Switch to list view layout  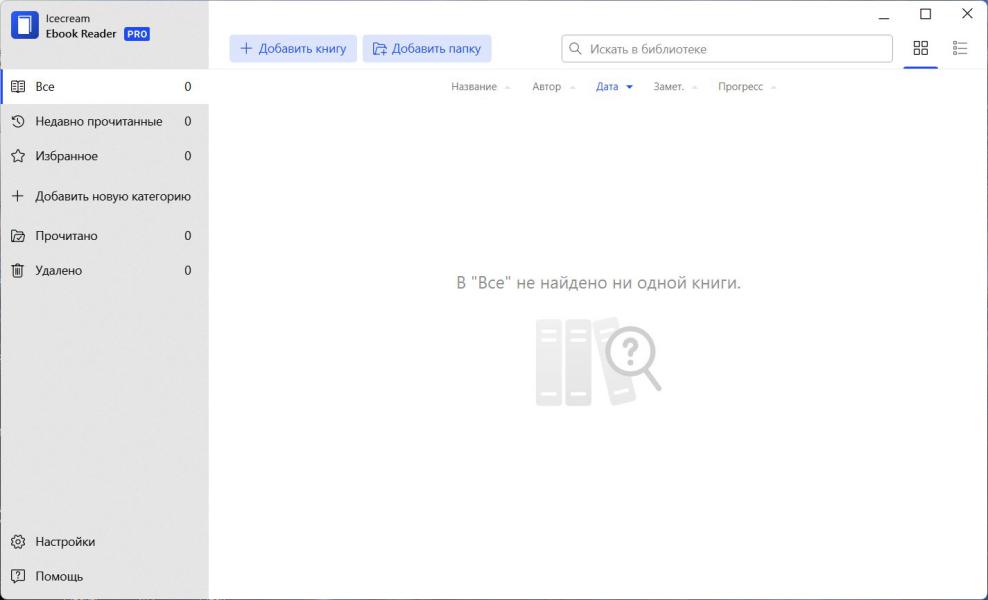[x=960, y=48]
